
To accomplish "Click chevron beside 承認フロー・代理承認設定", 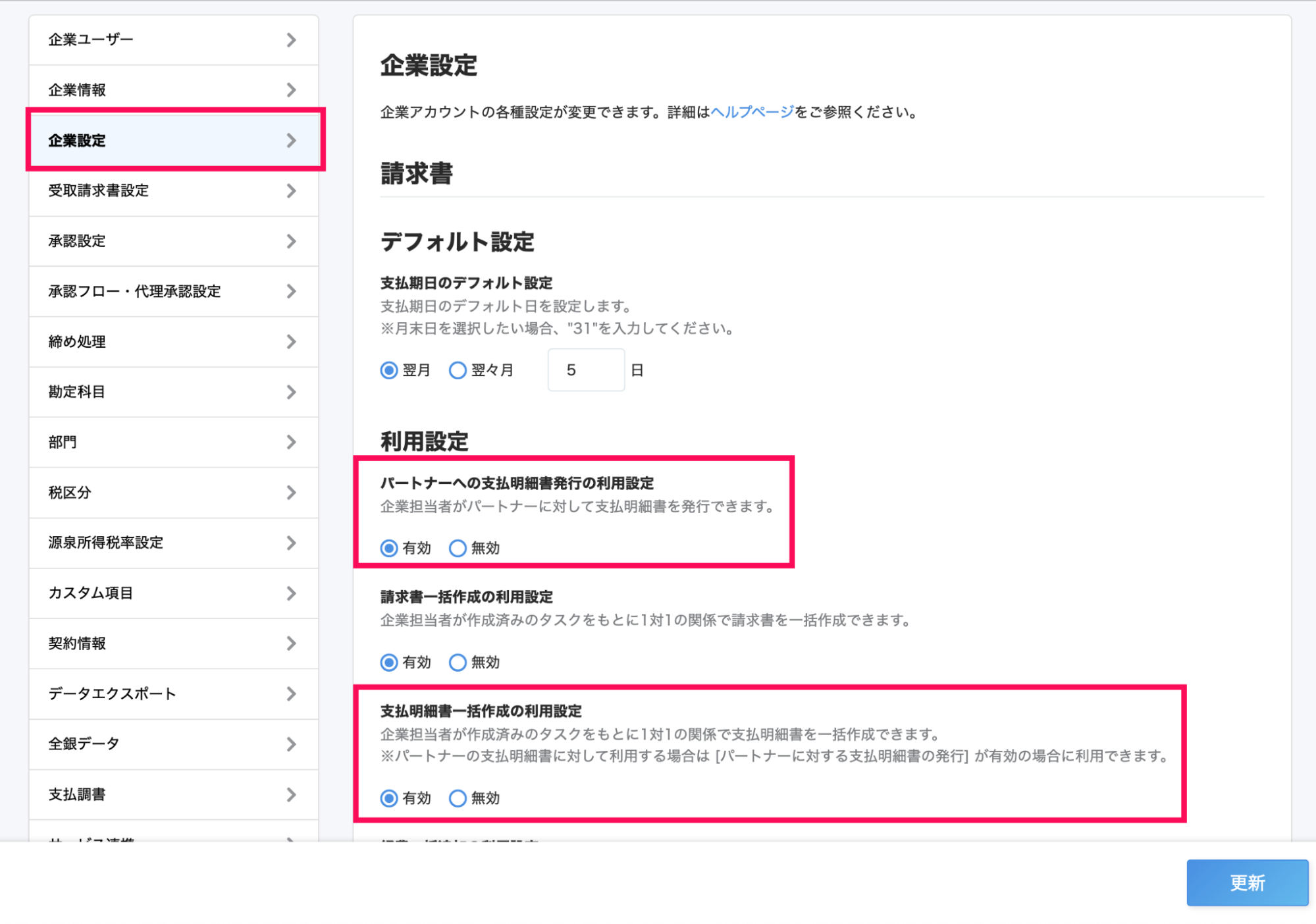I will pos(292,291).
